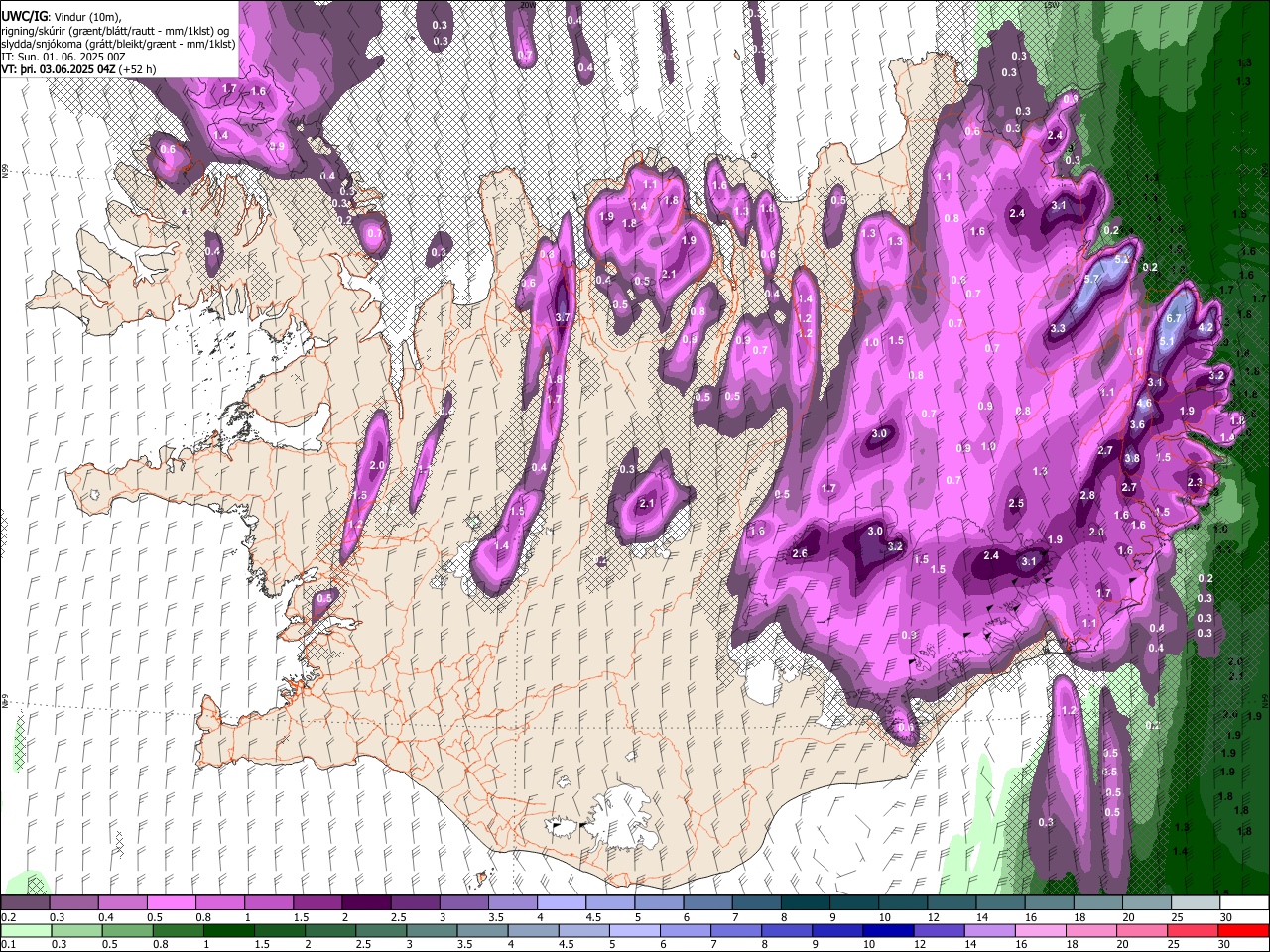
Task: Select the upper scale swatch between 4 and 4.5
Action: coord(562,903)
